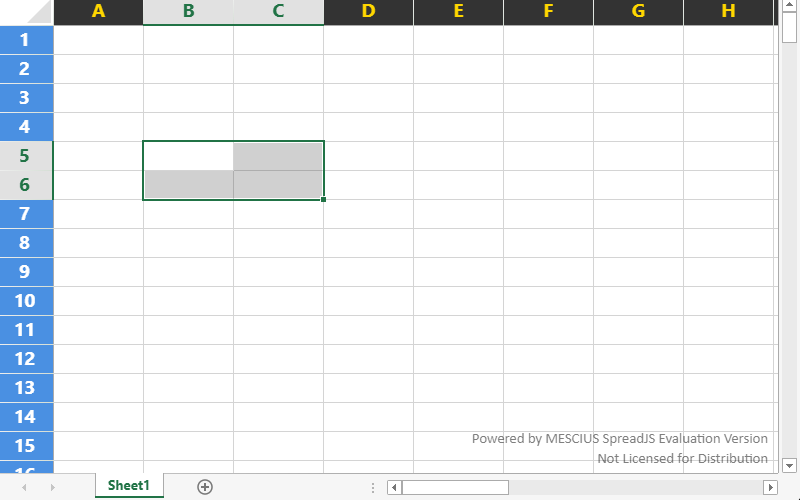
Task: Click the tab strip resize handle dots
Action: pyautogui.click(x=373, y=487)
